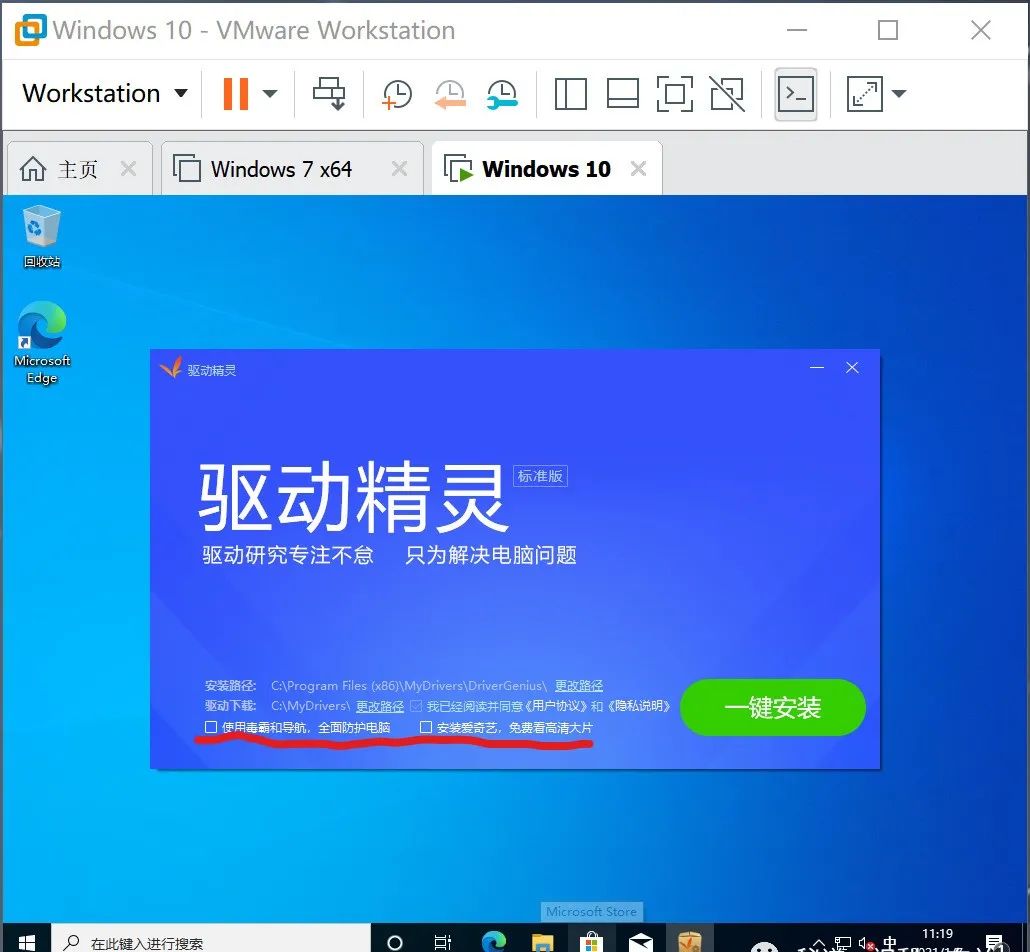Enter Unity mode
The height and width of the screenshot is (952, 1030).
(727, 94)
